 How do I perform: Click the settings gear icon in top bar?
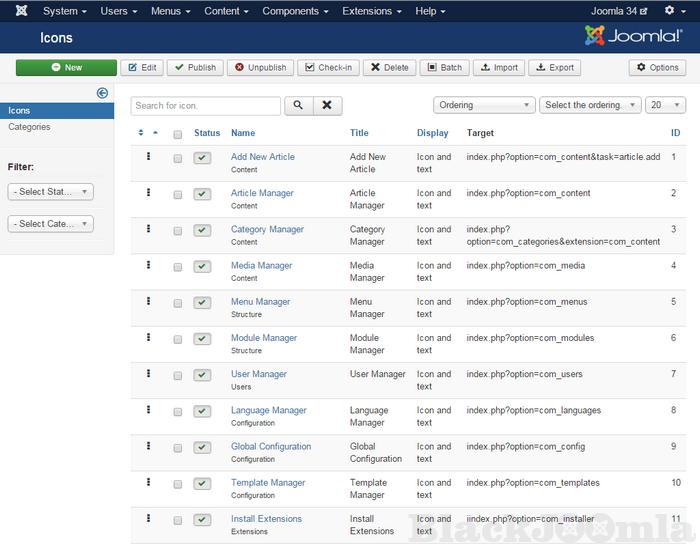click(x=669, y=11)
